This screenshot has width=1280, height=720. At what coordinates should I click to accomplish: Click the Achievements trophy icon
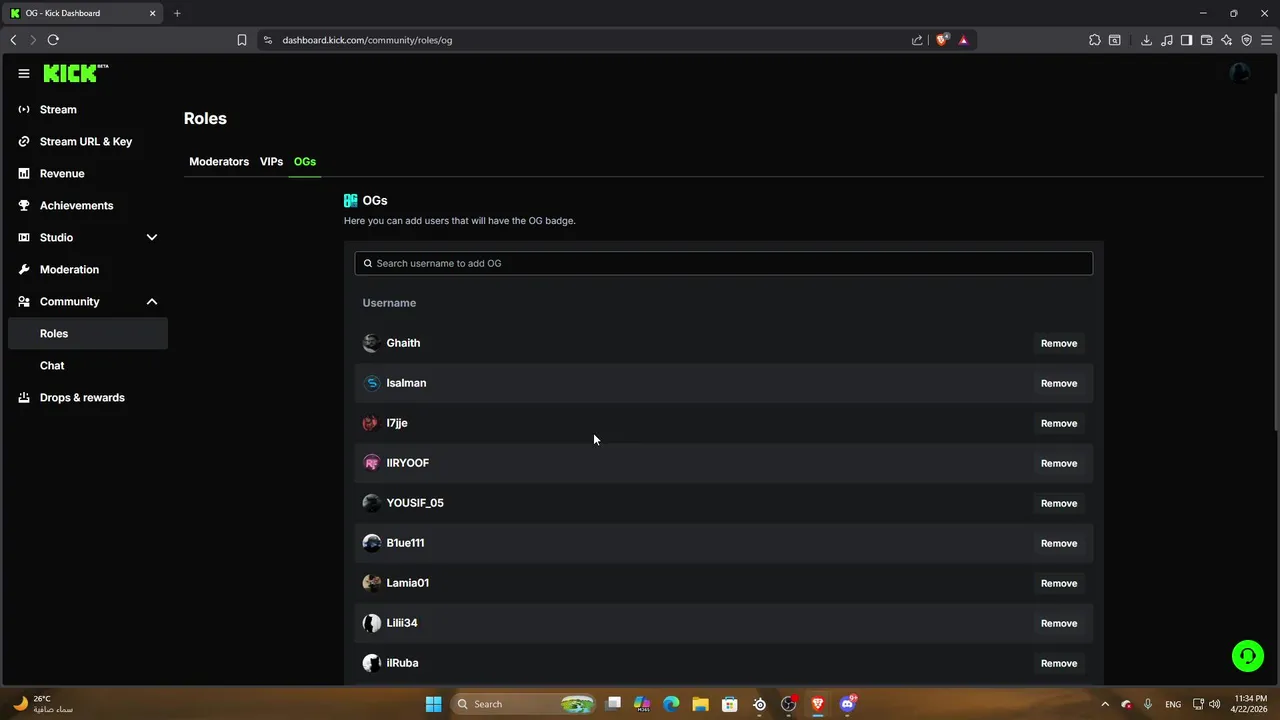click(x=24, y=205)
